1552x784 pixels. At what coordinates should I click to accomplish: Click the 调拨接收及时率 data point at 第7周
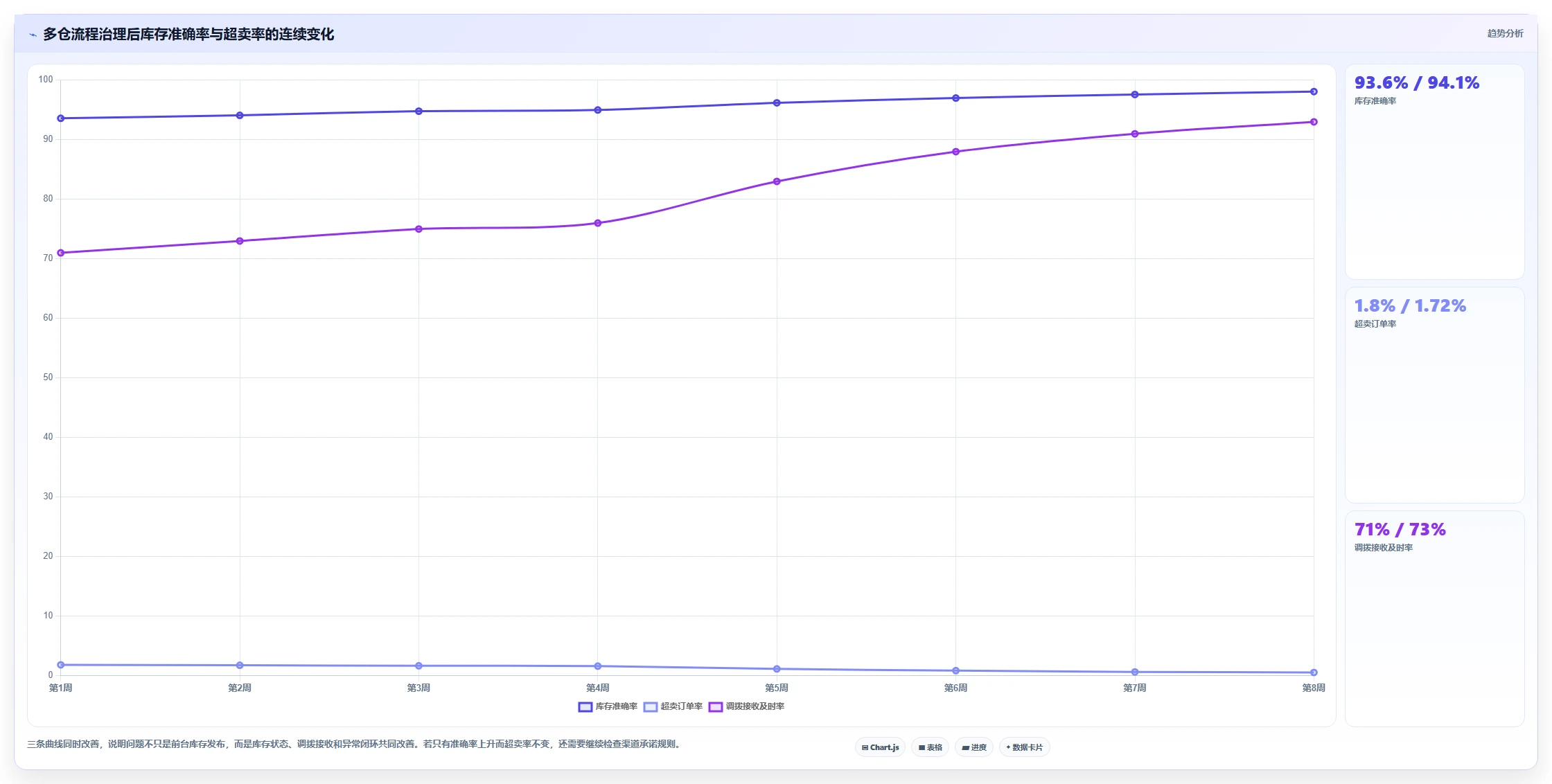coord(1135,134)
